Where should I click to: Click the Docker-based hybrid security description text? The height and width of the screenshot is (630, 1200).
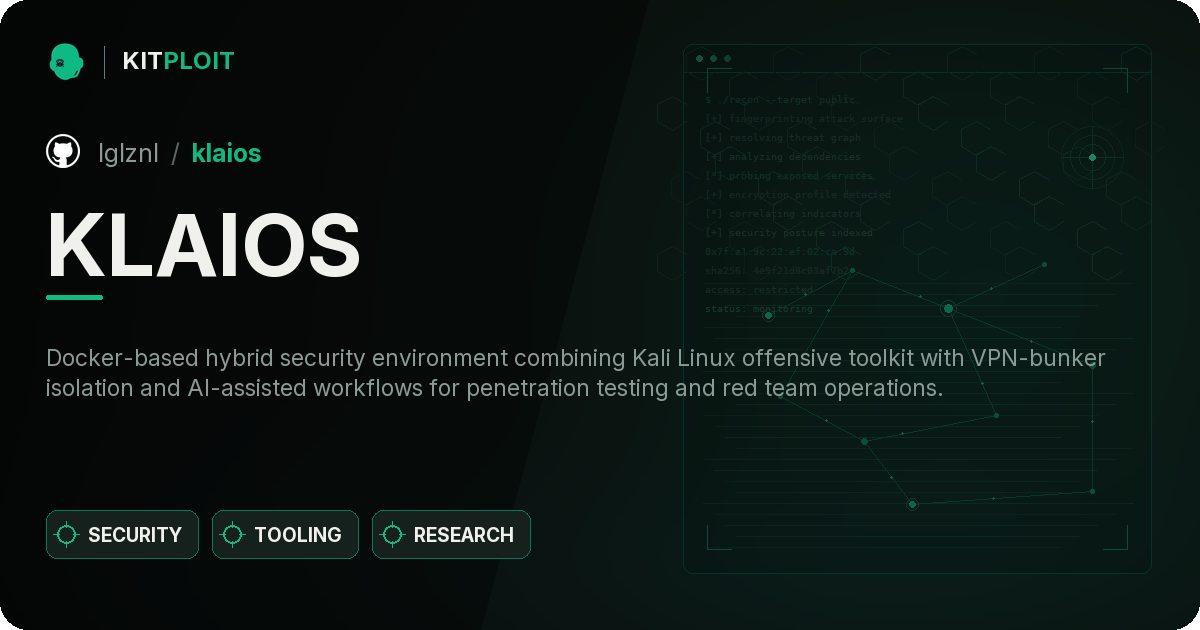coord(575,373)
